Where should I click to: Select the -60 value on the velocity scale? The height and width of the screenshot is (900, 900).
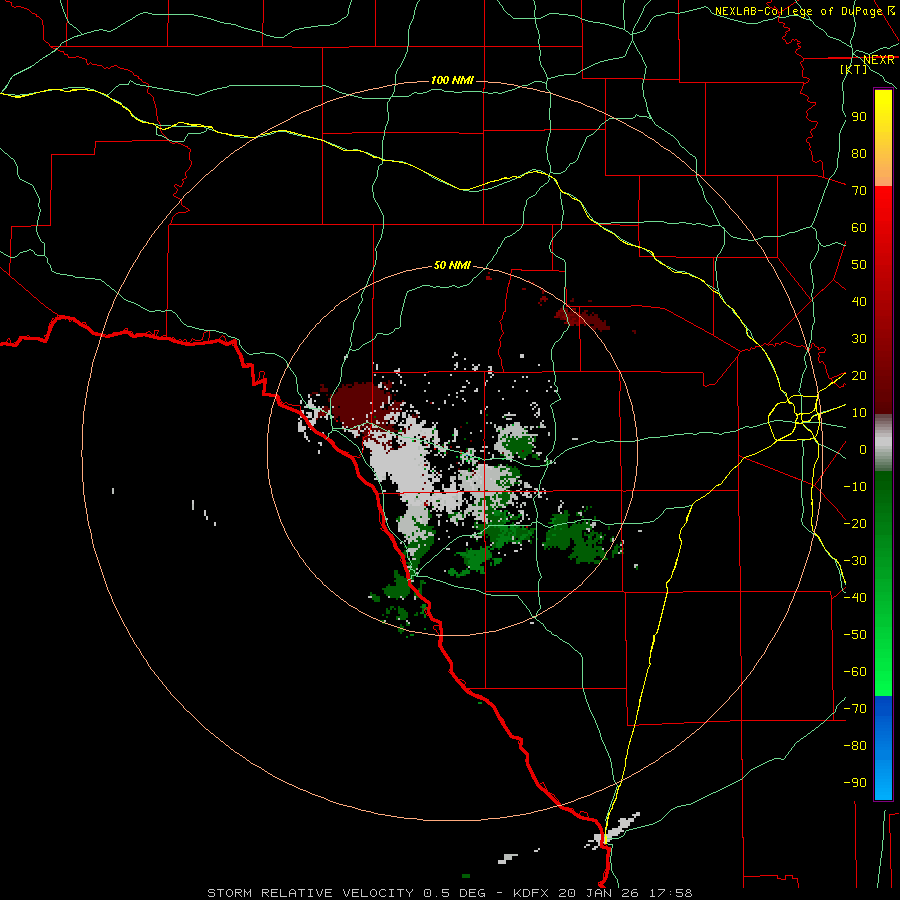click(x=855, y=672)
